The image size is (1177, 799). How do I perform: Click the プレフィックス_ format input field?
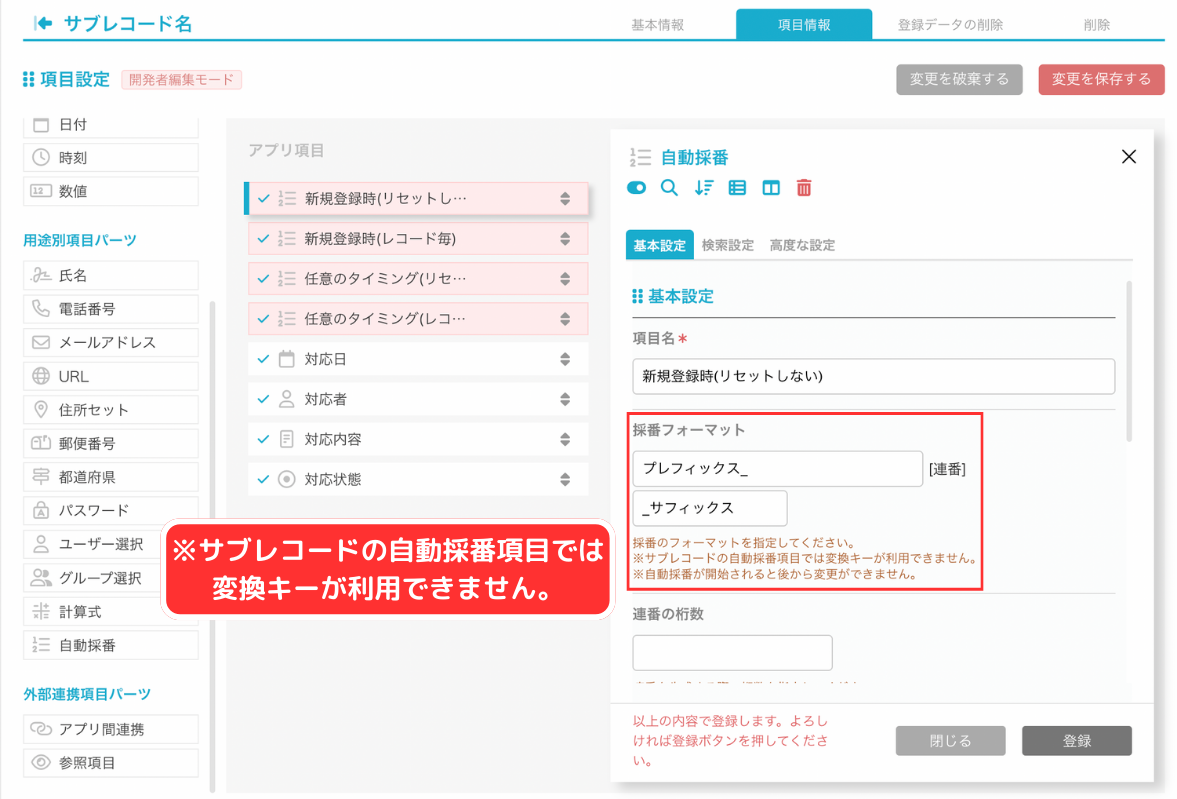point(777,468)
